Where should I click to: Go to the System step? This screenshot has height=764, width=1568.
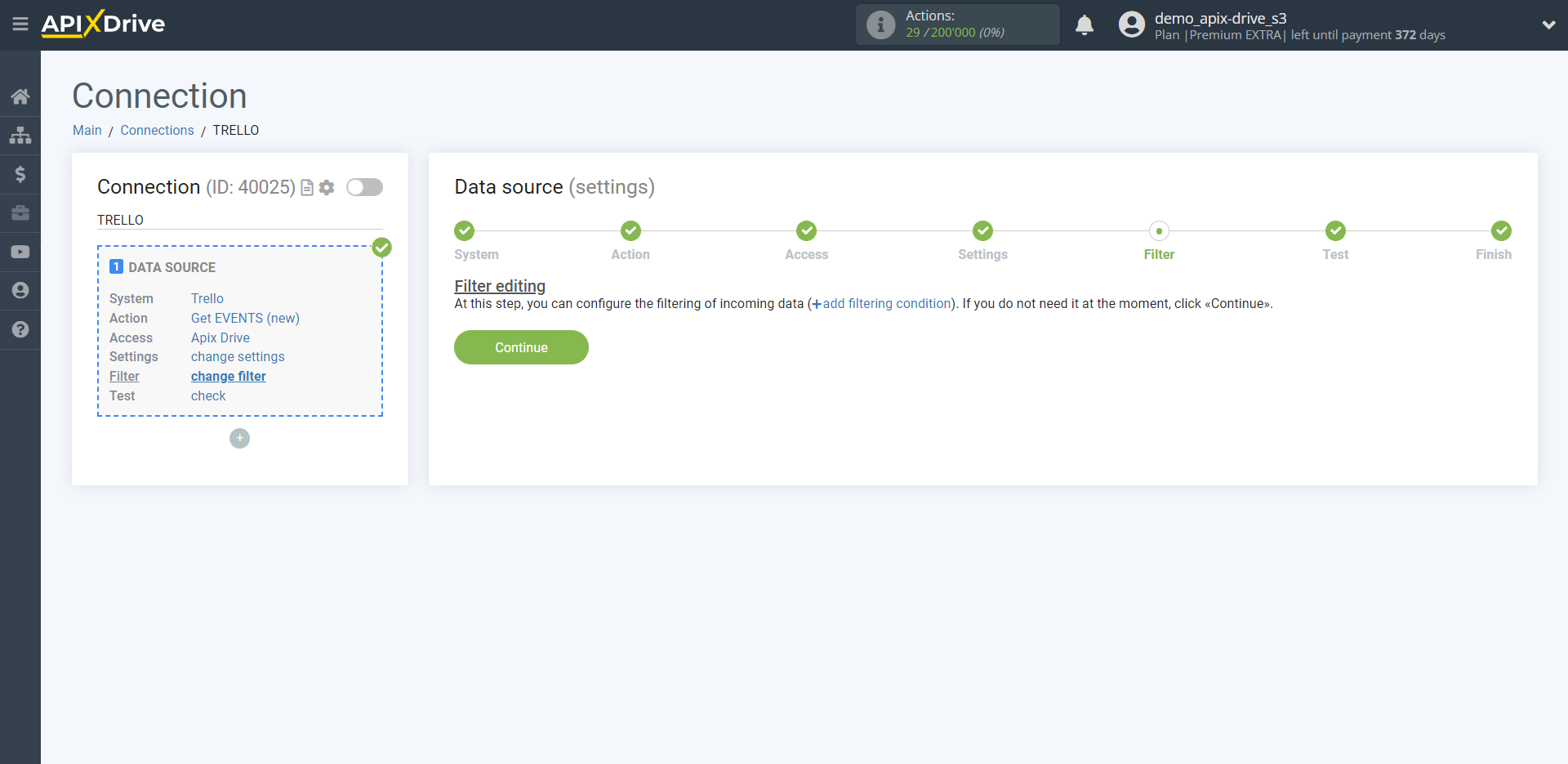click(464, 230)
